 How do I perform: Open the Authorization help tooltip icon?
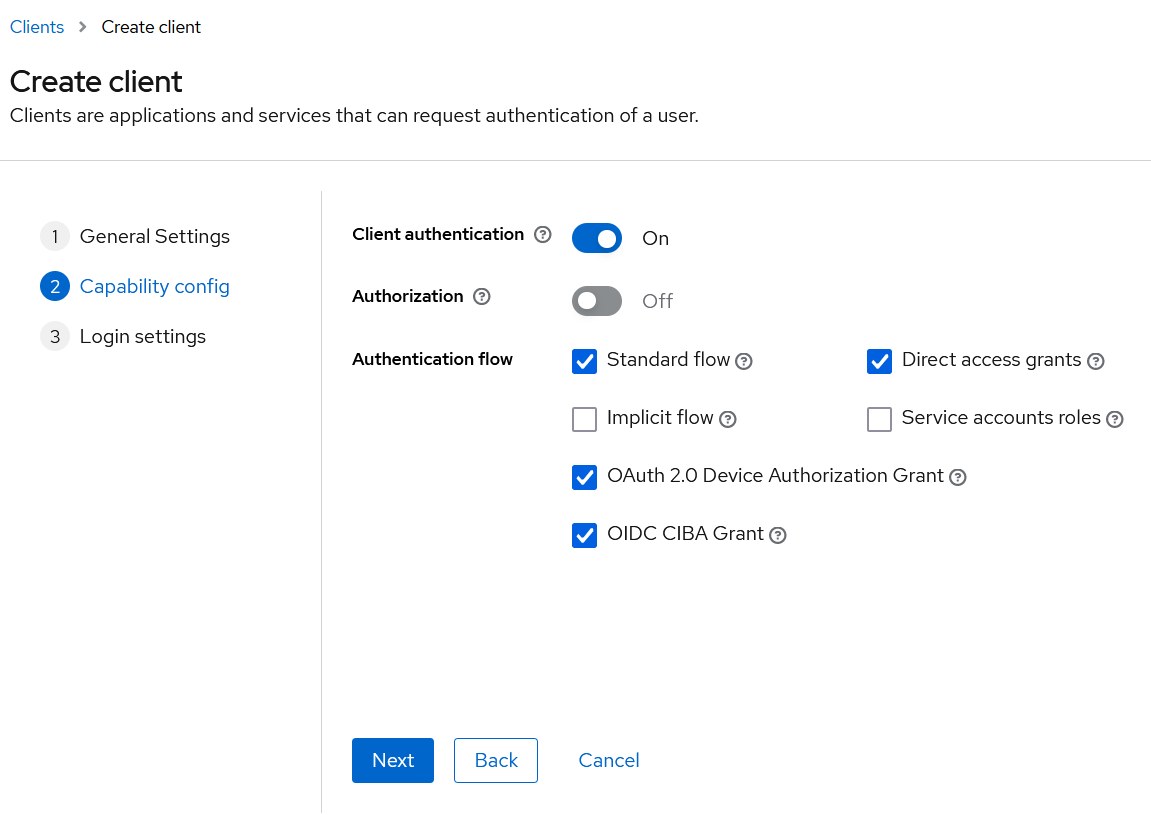click(x=482, y=297)
